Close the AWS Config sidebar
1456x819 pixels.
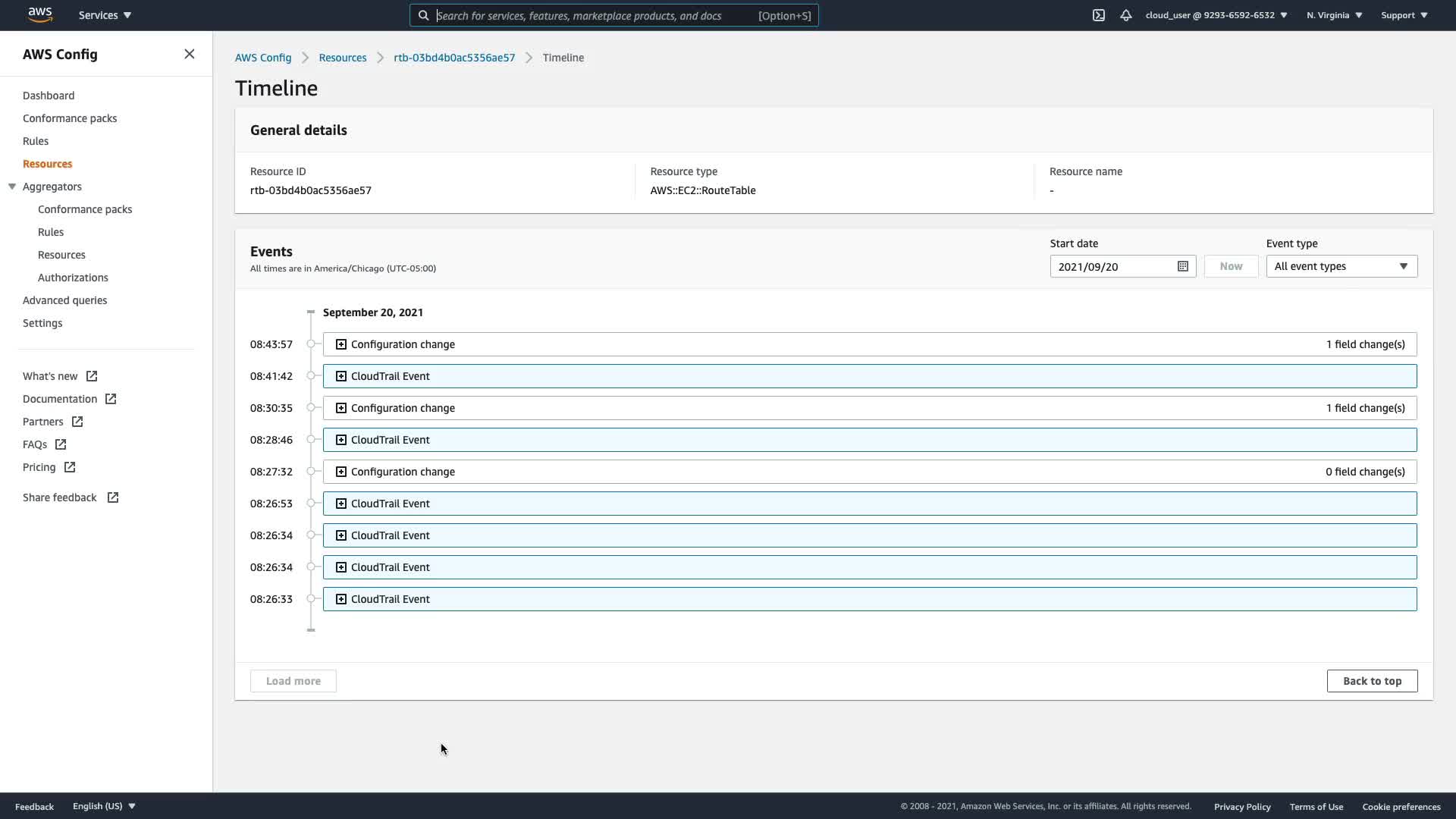coord(190,54)
